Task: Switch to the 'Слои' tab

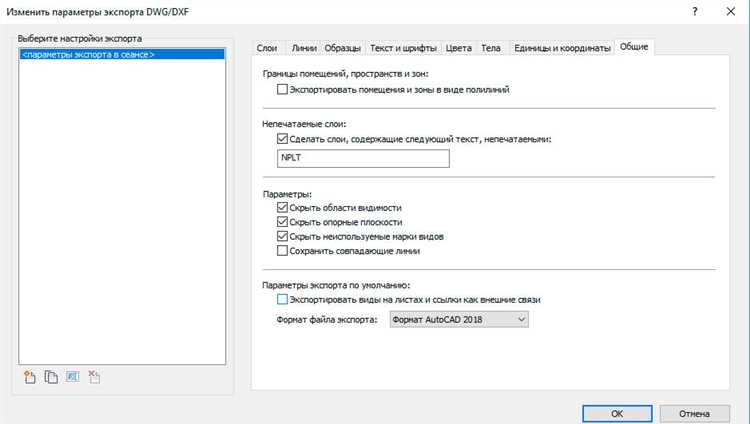Action: click(267, 48)
